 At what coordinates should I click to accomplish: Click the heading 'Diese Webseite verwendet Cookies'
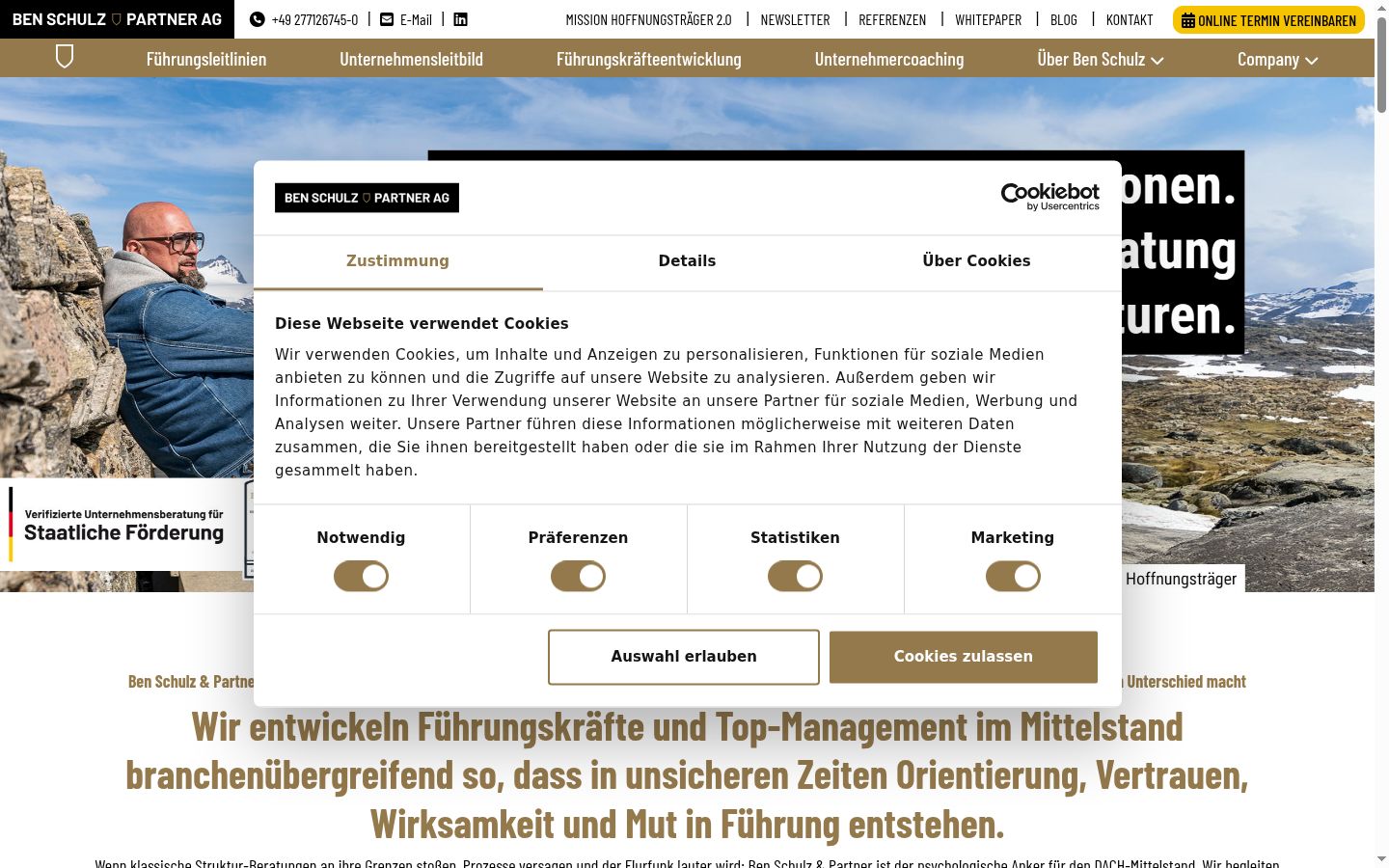point(422,324)
